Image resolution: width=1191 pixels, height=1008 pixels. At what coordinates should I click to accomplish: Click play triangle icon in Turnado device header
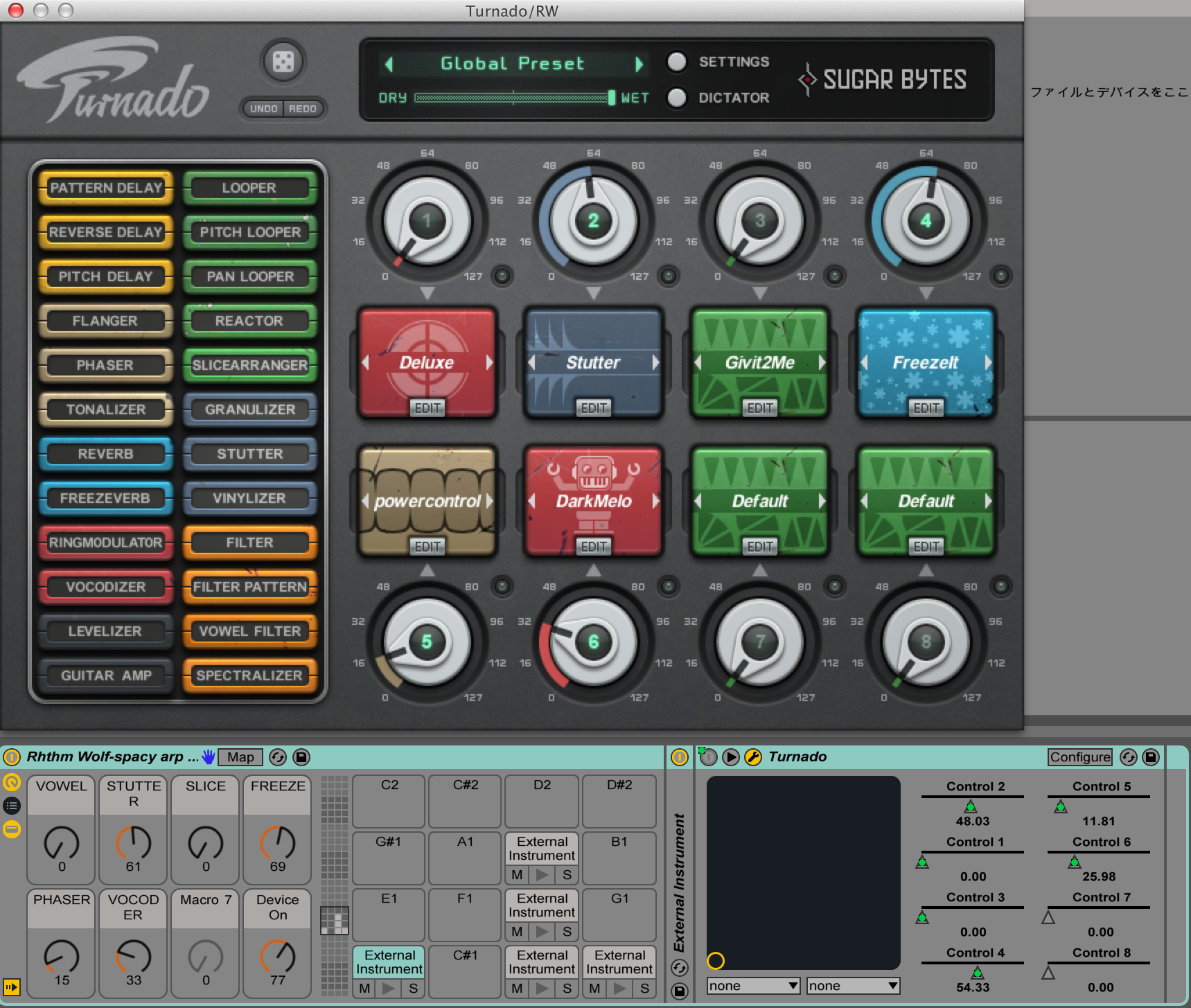(730, 757)
